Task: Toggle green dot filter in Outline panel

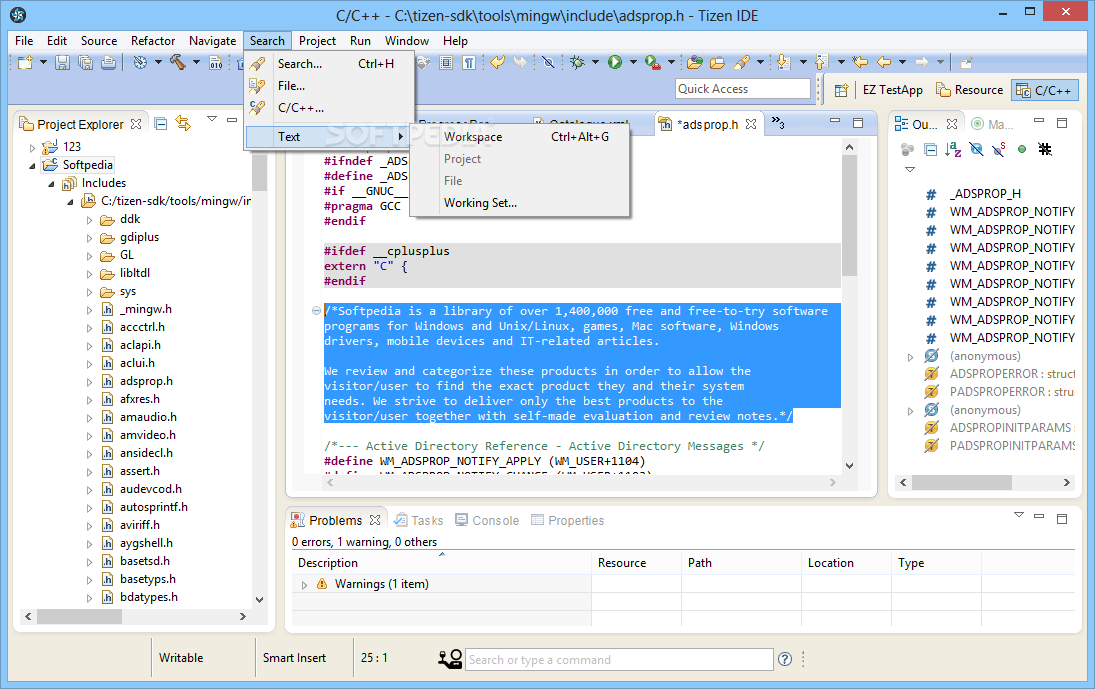Action: 1022,149
